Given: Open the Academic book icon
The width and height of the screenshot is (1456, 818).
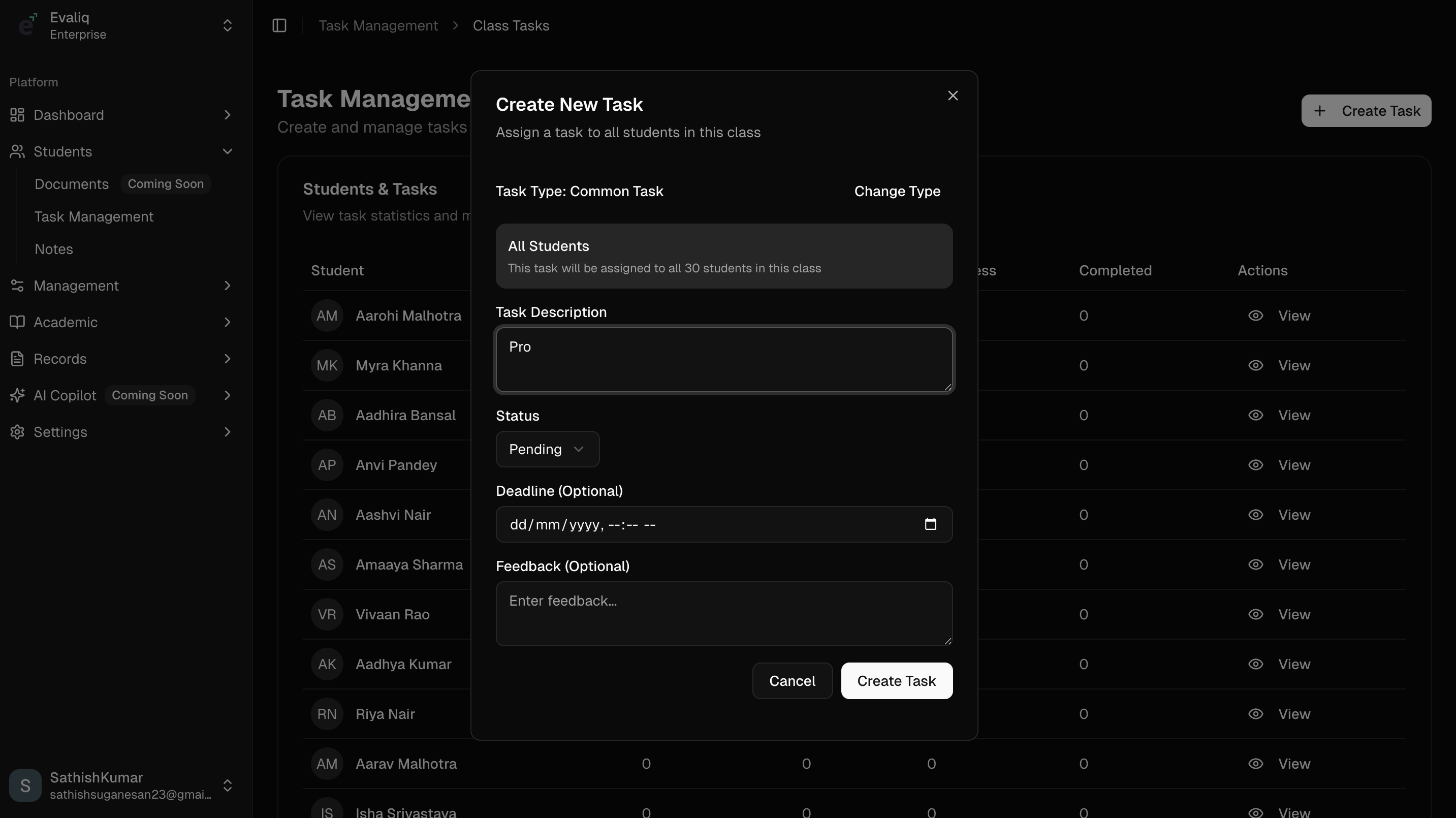Looking at the screenshot, I should [17, 322].
